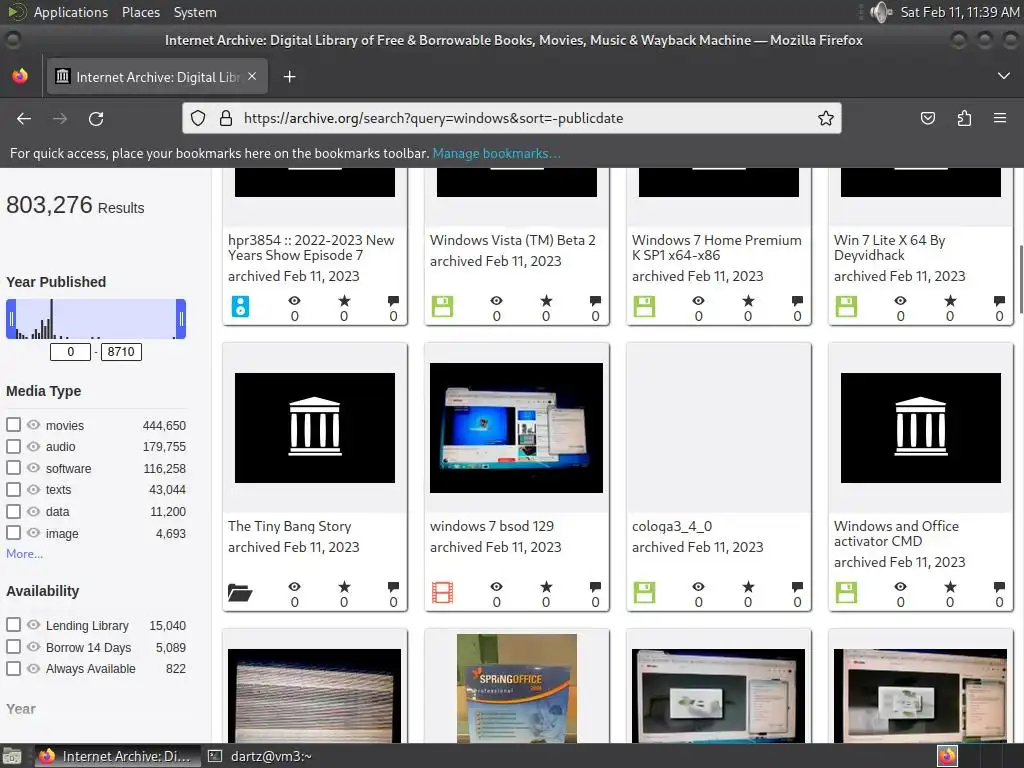Click left handle of Year Published slider
Screen dimensions: 1024x768
(x=11, y=319)
